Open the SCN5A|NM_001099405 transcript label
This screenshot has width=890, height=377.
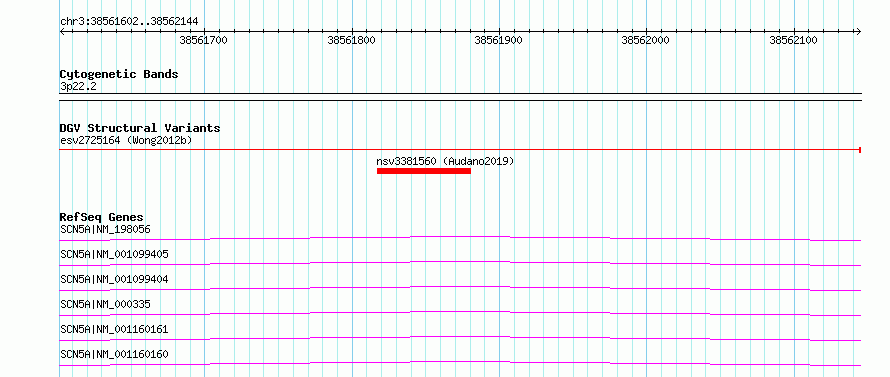pos(114,254)
